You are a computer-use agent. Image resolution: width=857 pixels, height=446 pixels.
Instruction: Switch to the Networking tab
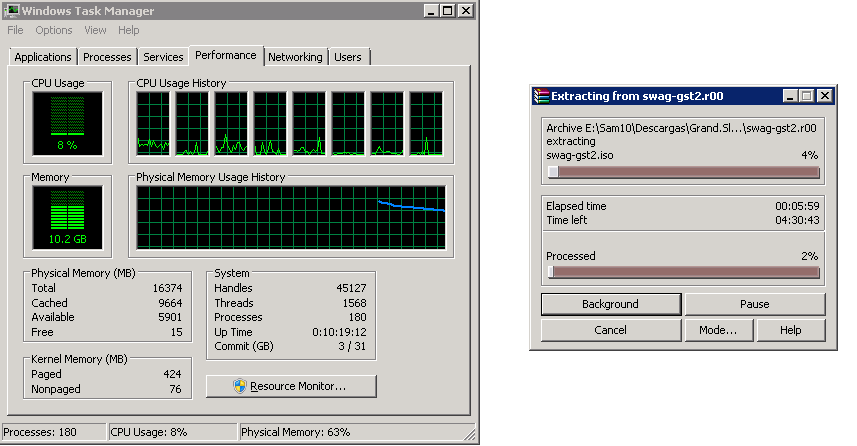[295, 57]
